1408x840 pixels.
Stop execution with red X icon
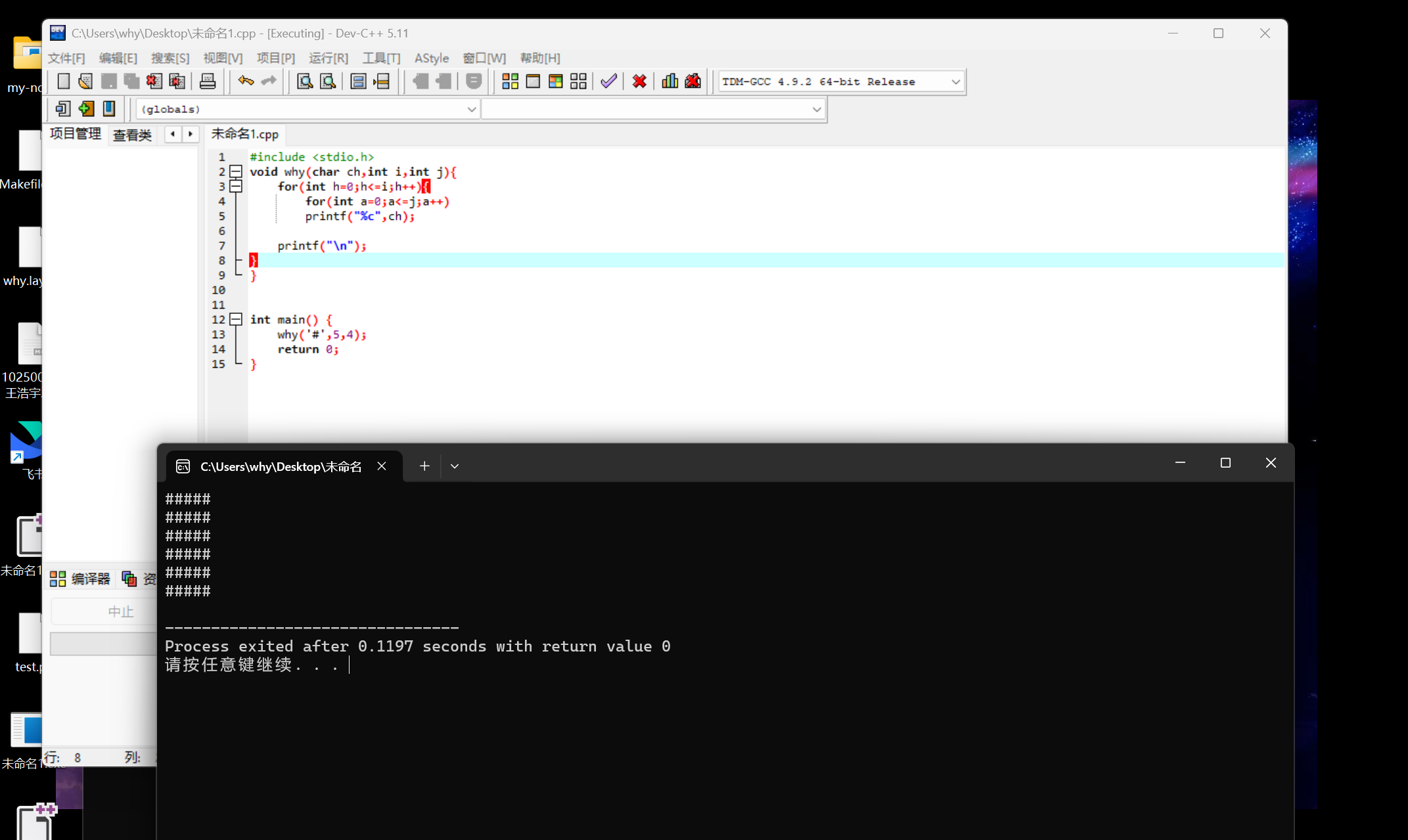pos(639,81)
